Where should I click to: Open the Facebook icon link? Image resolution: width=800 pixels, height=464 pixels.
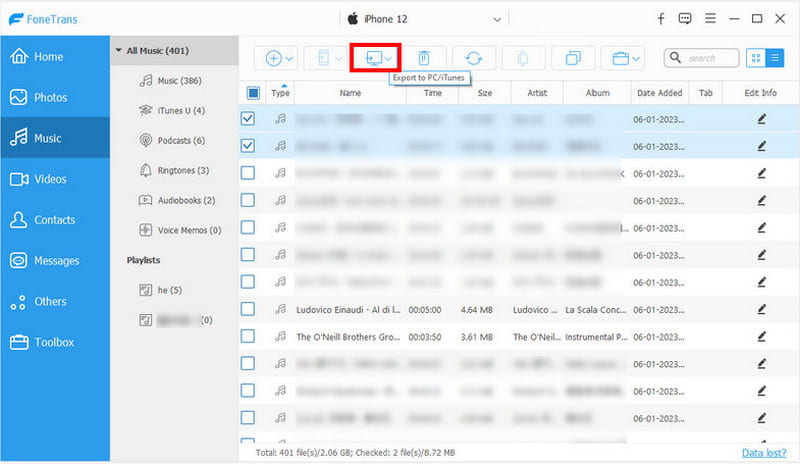tap(660, 19)
